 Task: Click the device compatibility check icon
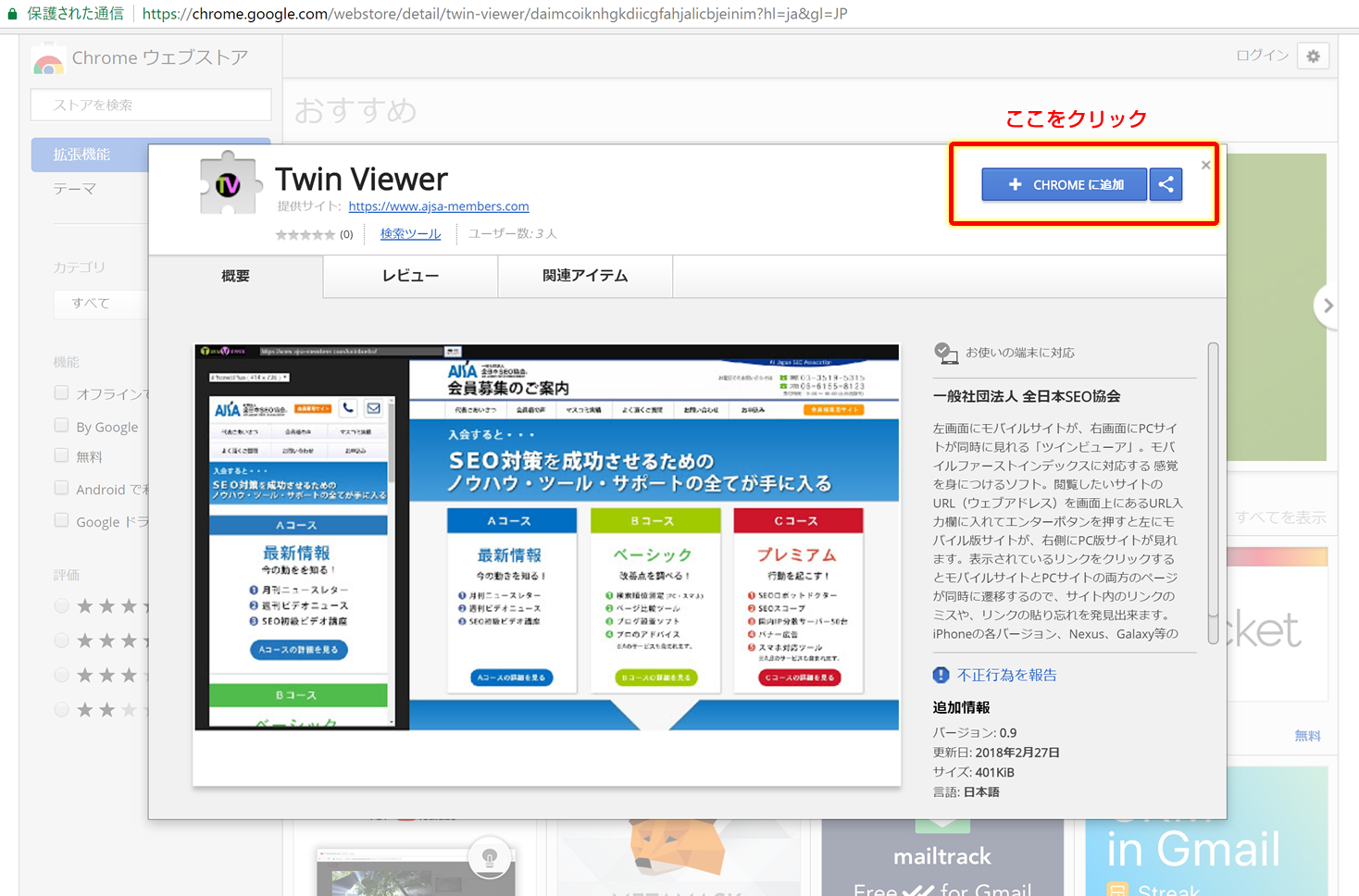946,353
